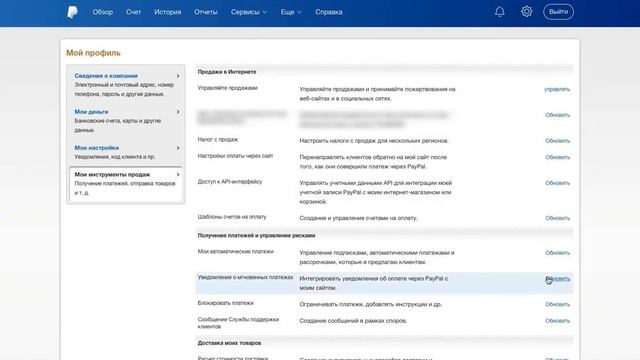Click the Настройки оплаты через сайт label

235,156
